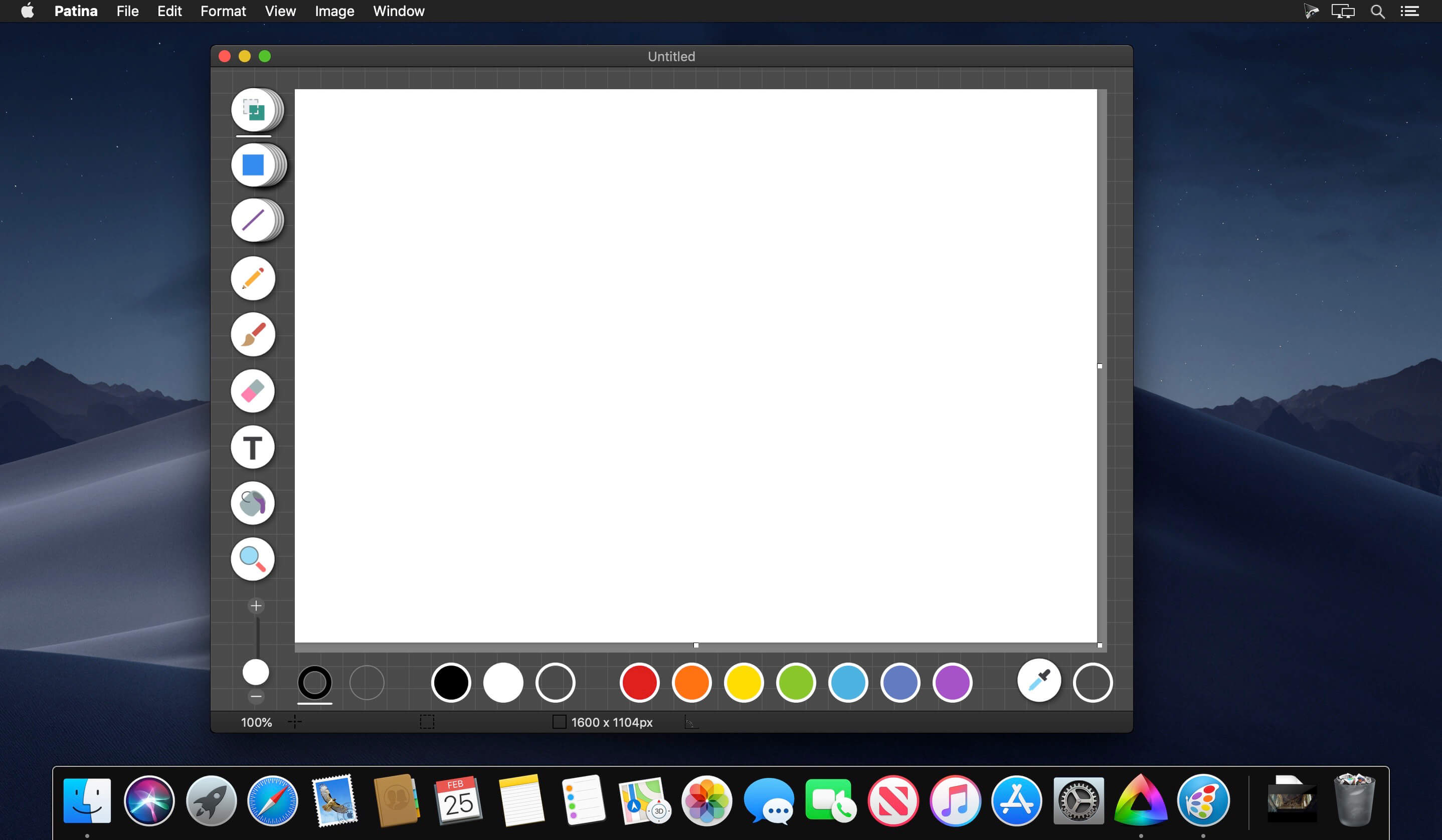Image resolution: width=1442 pixels, height=840 pixels.
Task: Activate the Paintbrush tool
Action: pos(253,334)
